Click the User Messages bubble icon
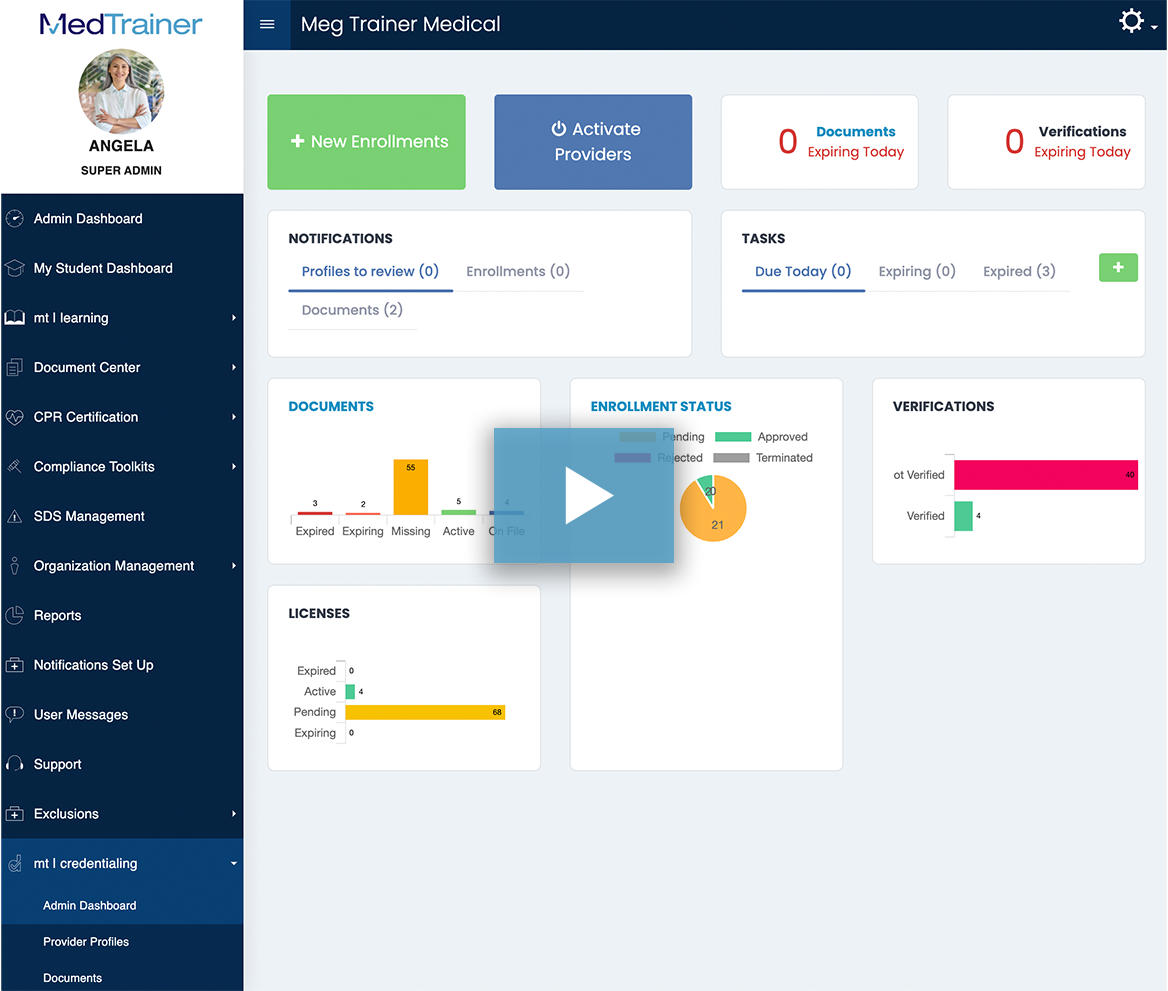The height and width of the screenshot is (991, 1168). coord(14,715)
